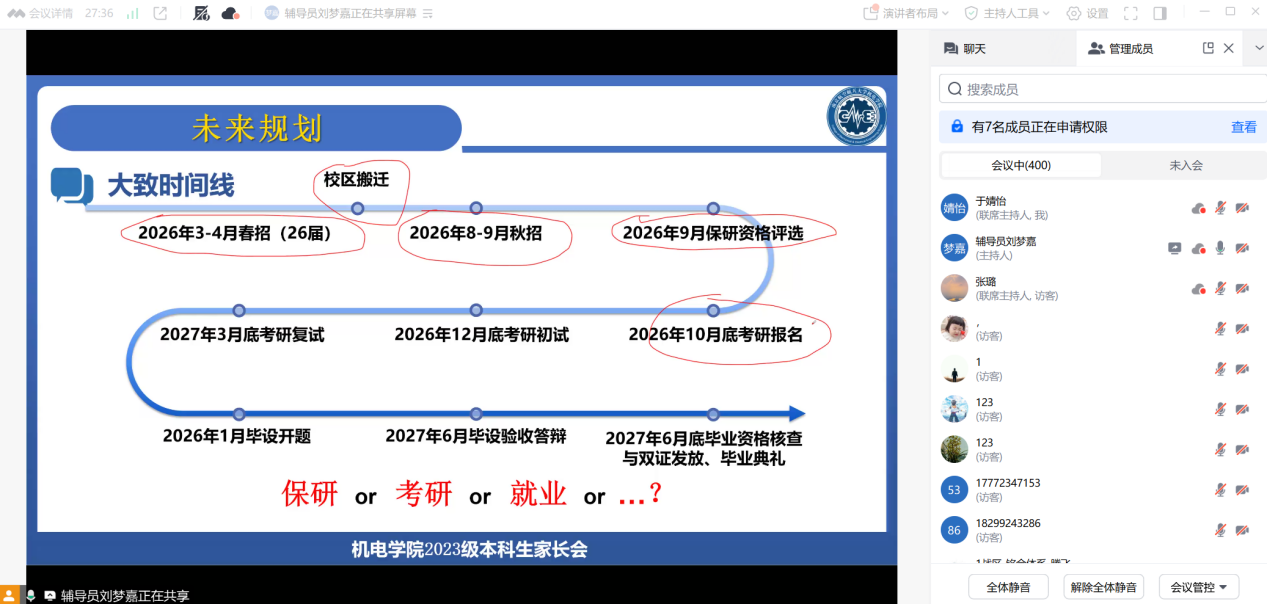Open 设置 gear in the top bar
This screenshot has height=604, width=1267.
point(1087,13)
